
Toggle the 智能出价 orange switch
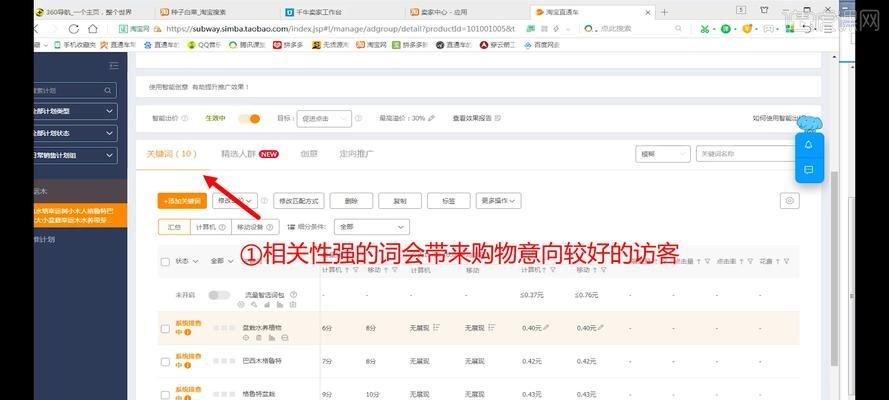coord(249,118)
